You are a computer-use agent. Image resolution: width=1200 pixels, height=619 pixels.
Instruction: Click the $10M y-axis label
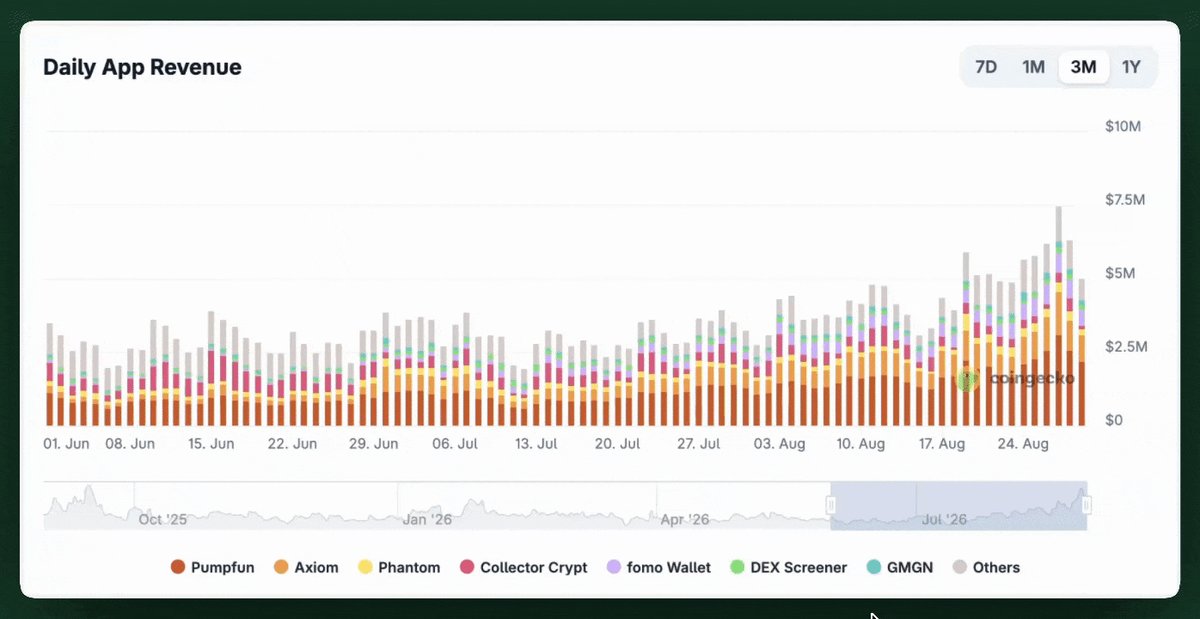click(1123, 126)
